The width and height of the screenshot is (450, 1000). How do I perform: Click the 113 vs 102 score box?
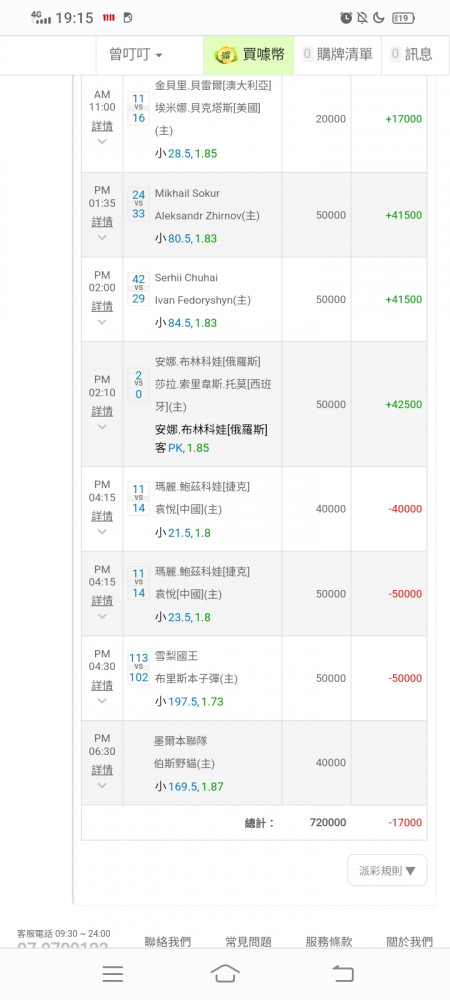(x=138, y=668)
